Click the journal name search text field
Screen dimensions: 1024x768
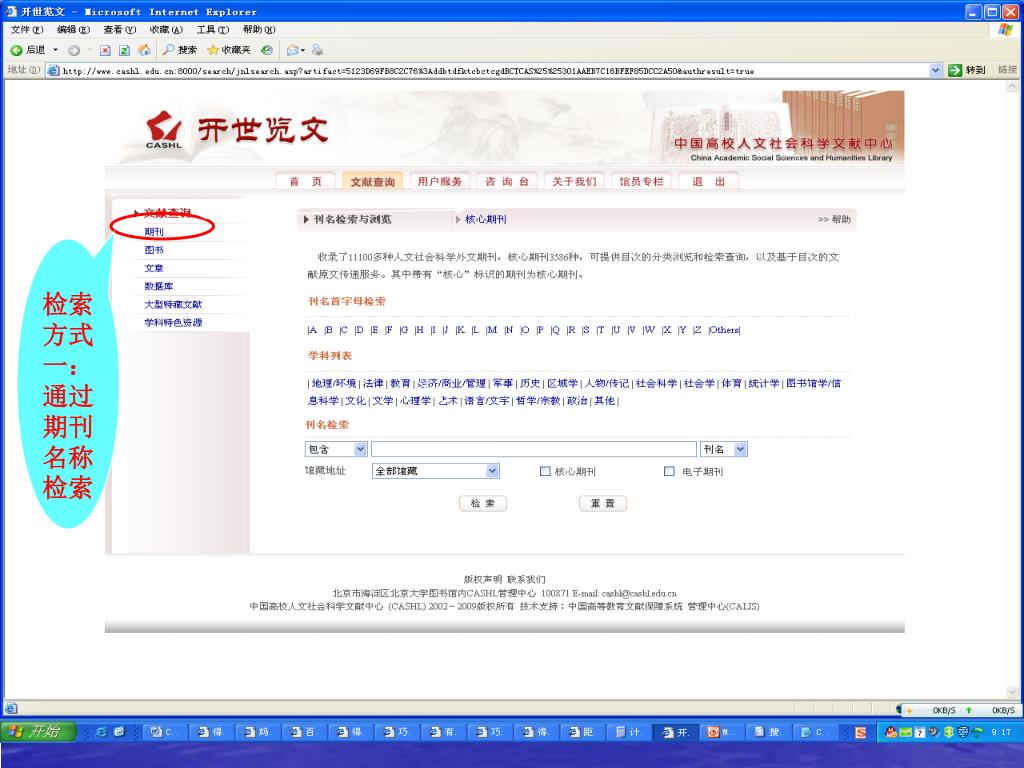534,449
